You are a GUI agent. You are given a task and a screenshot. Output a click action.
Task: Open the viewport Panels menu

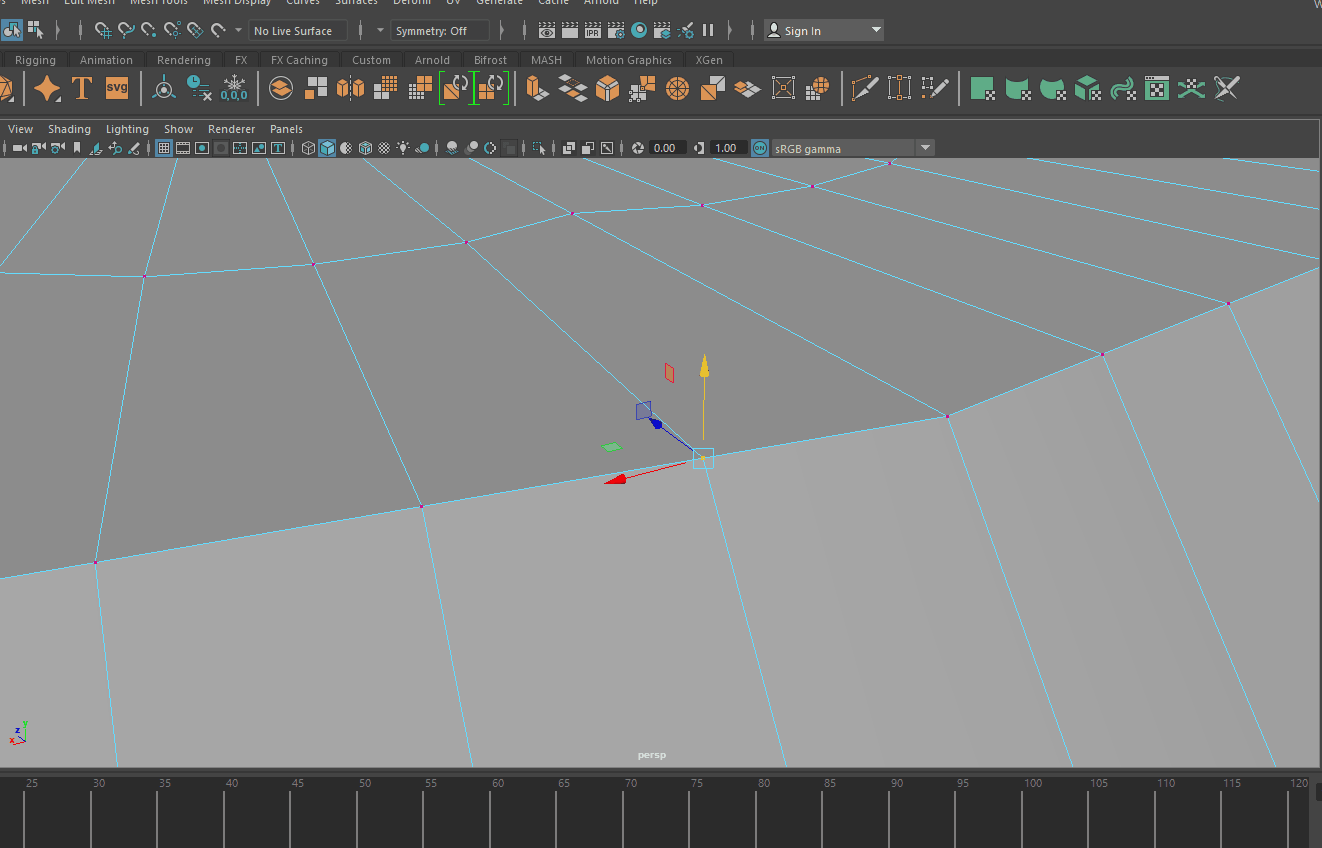point(286,129)
